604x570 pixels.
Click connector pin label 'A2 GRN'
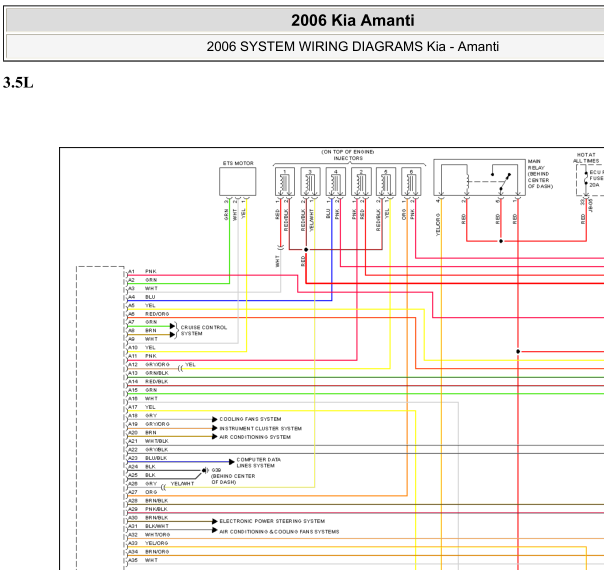click(143, 280)
